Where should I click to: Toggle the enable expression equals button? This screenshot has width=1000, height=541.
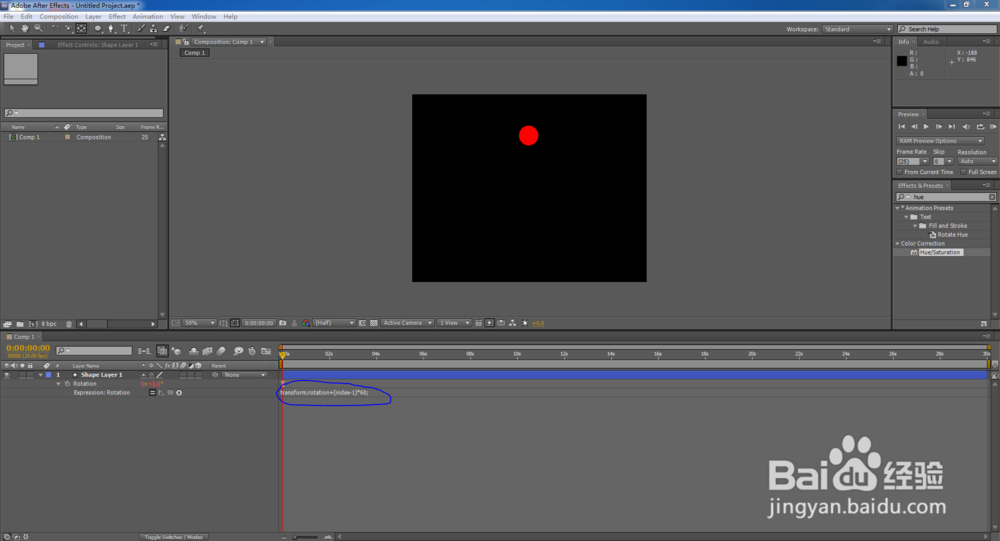152,392
